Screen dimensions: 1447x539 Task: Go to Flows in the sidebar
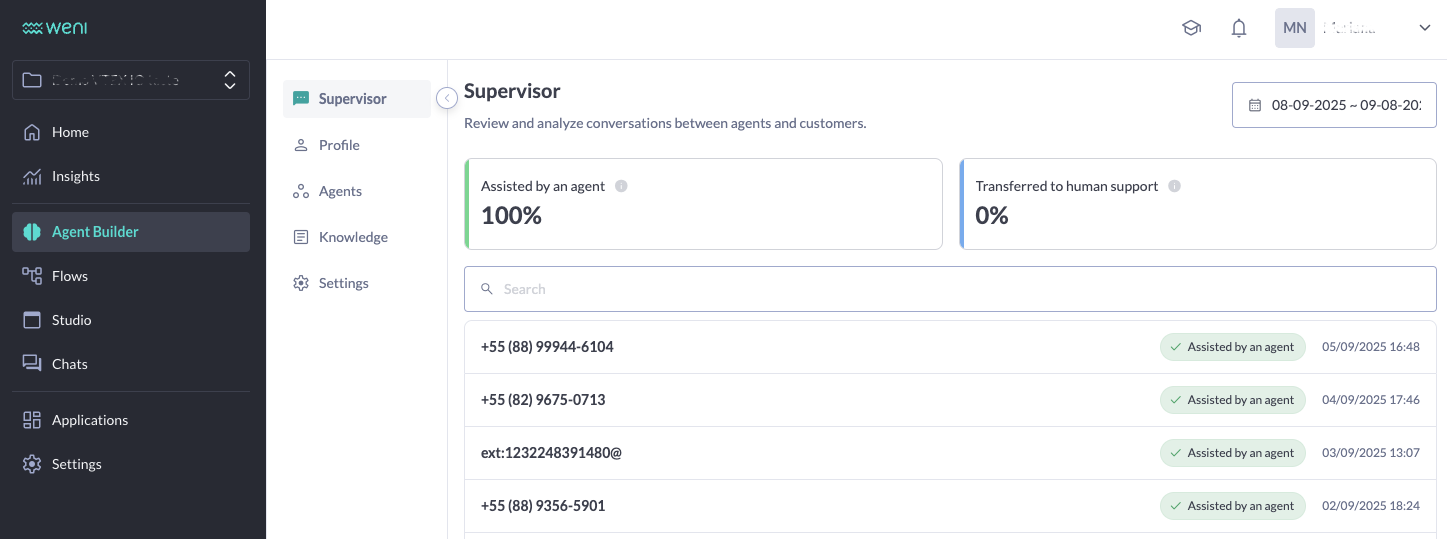point(70,276)
